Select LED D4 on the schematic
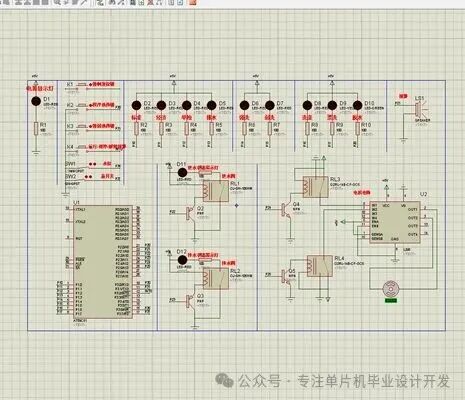 tap(186, 105)
